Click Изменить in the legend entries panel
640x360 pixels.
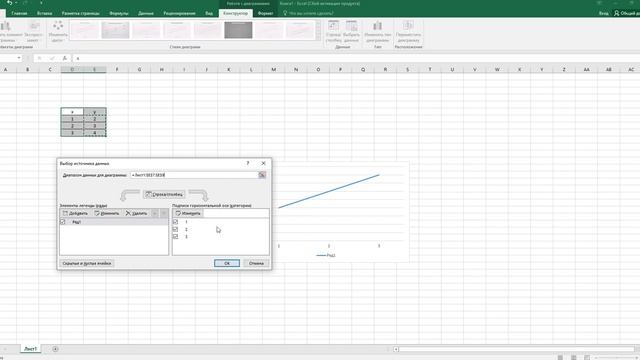107,213
